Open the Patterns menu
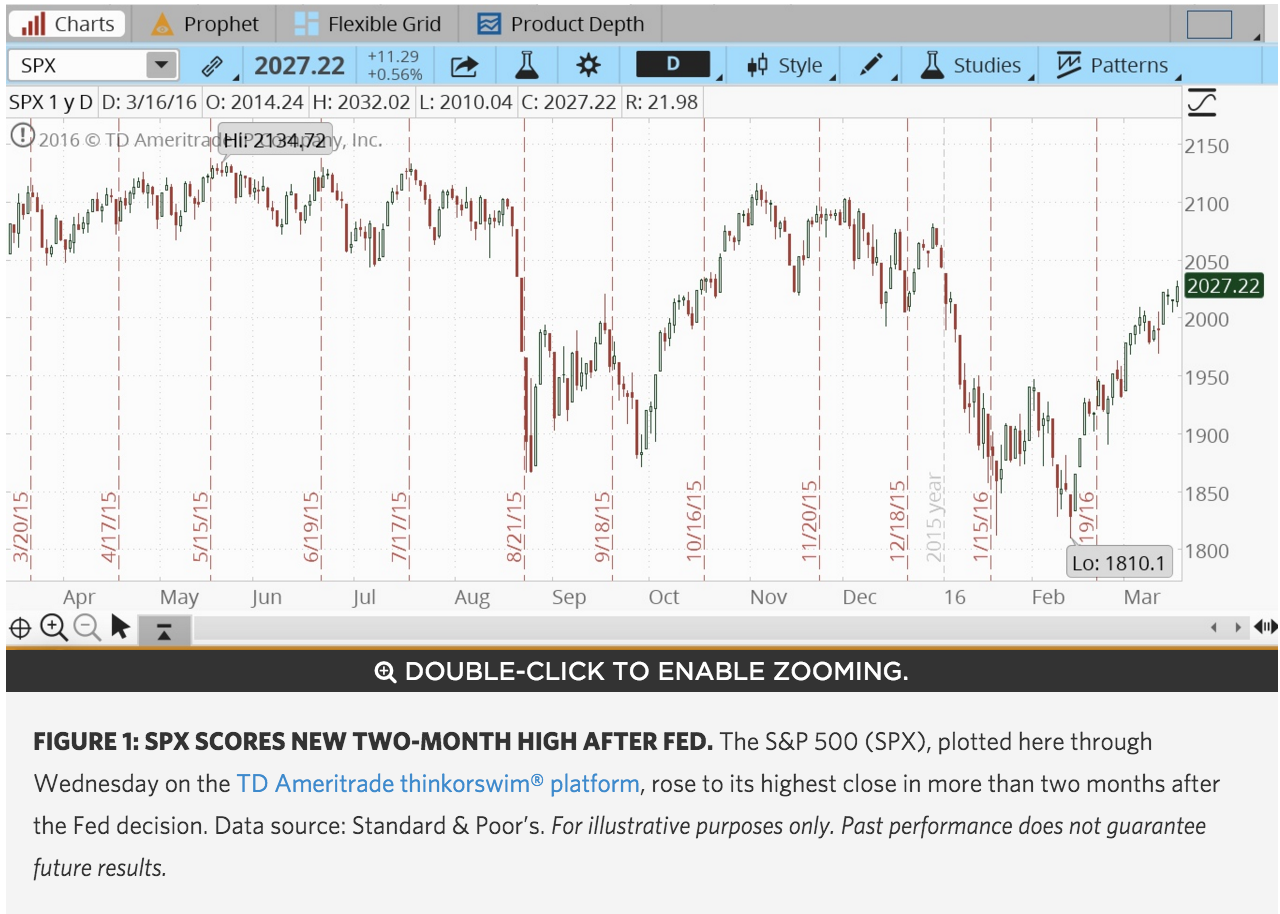 coord(1112,66)
